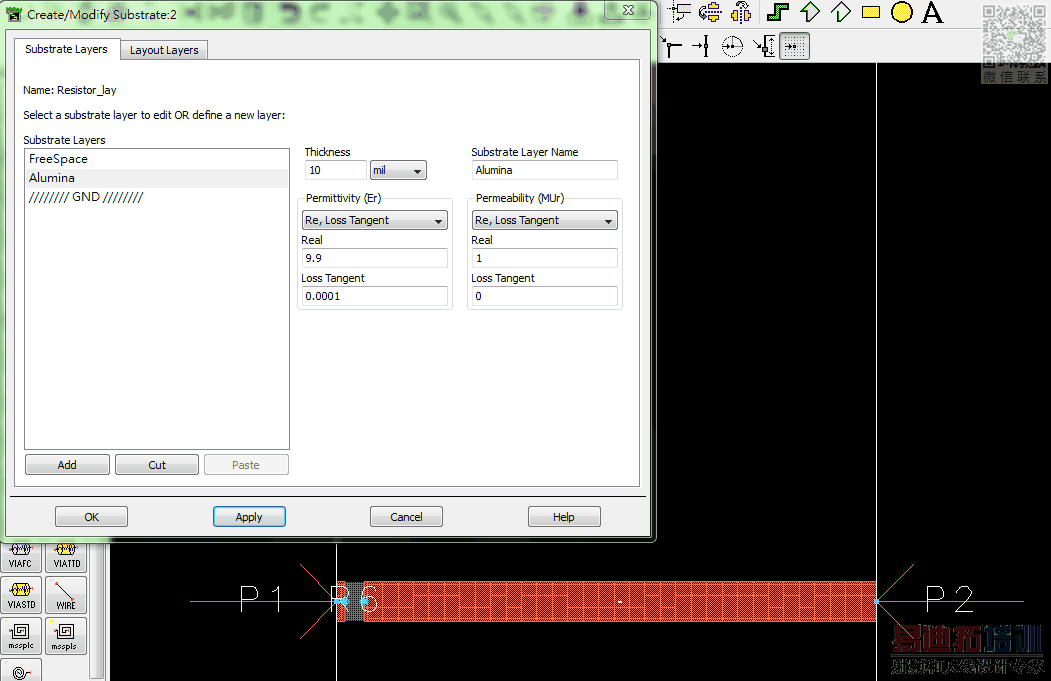Toggle the snap-to-grid mode button
Viewport: 1051px width, 681px height.
794,46
